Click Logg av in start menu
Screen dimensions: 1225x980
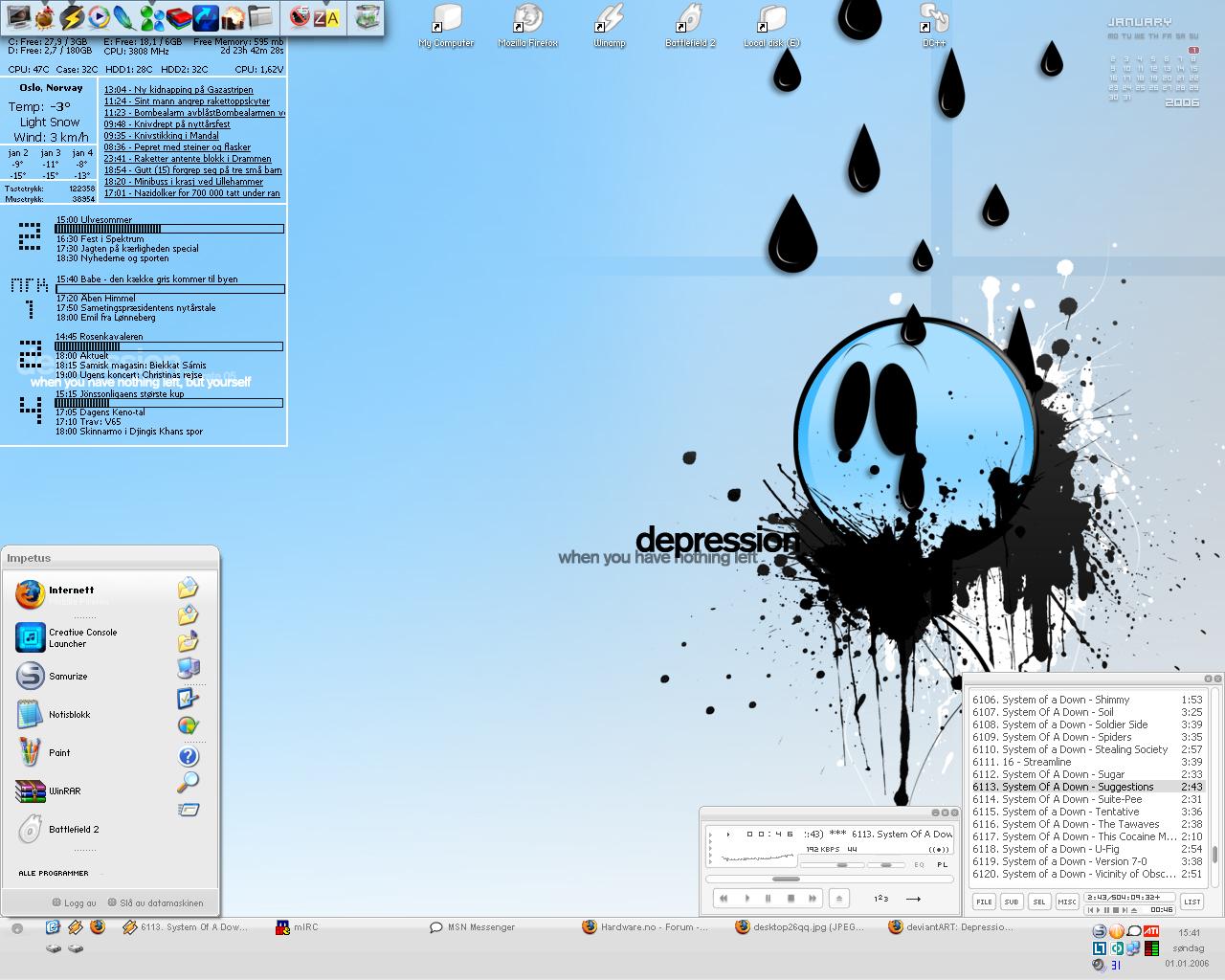(x=75, y=902)
